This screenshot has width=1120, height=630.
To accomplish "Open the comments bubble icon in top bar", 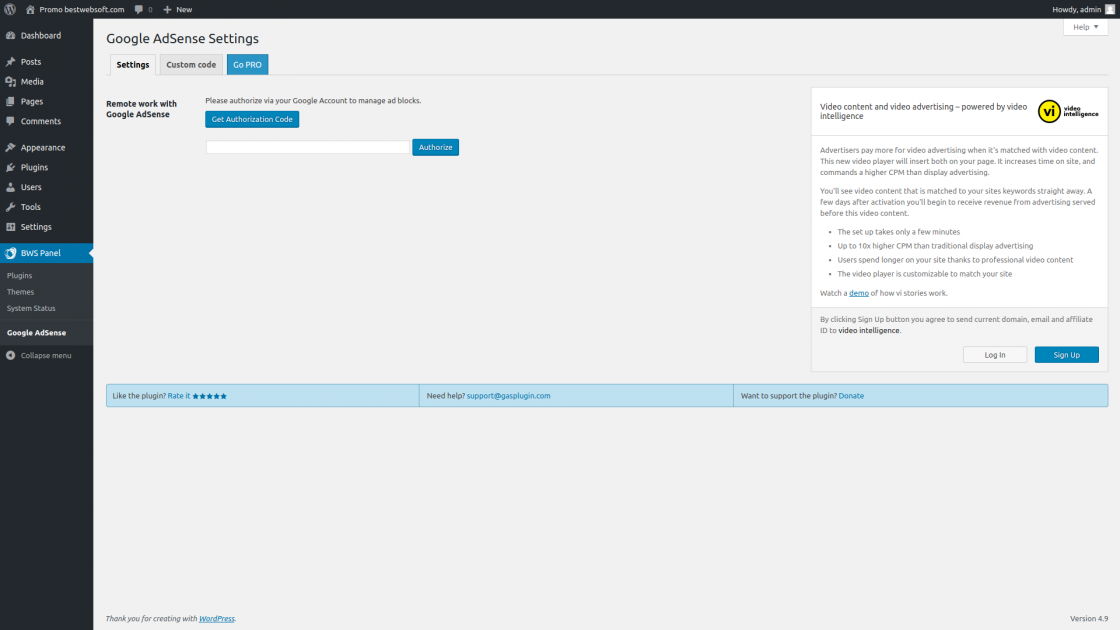I will point(139,9).
